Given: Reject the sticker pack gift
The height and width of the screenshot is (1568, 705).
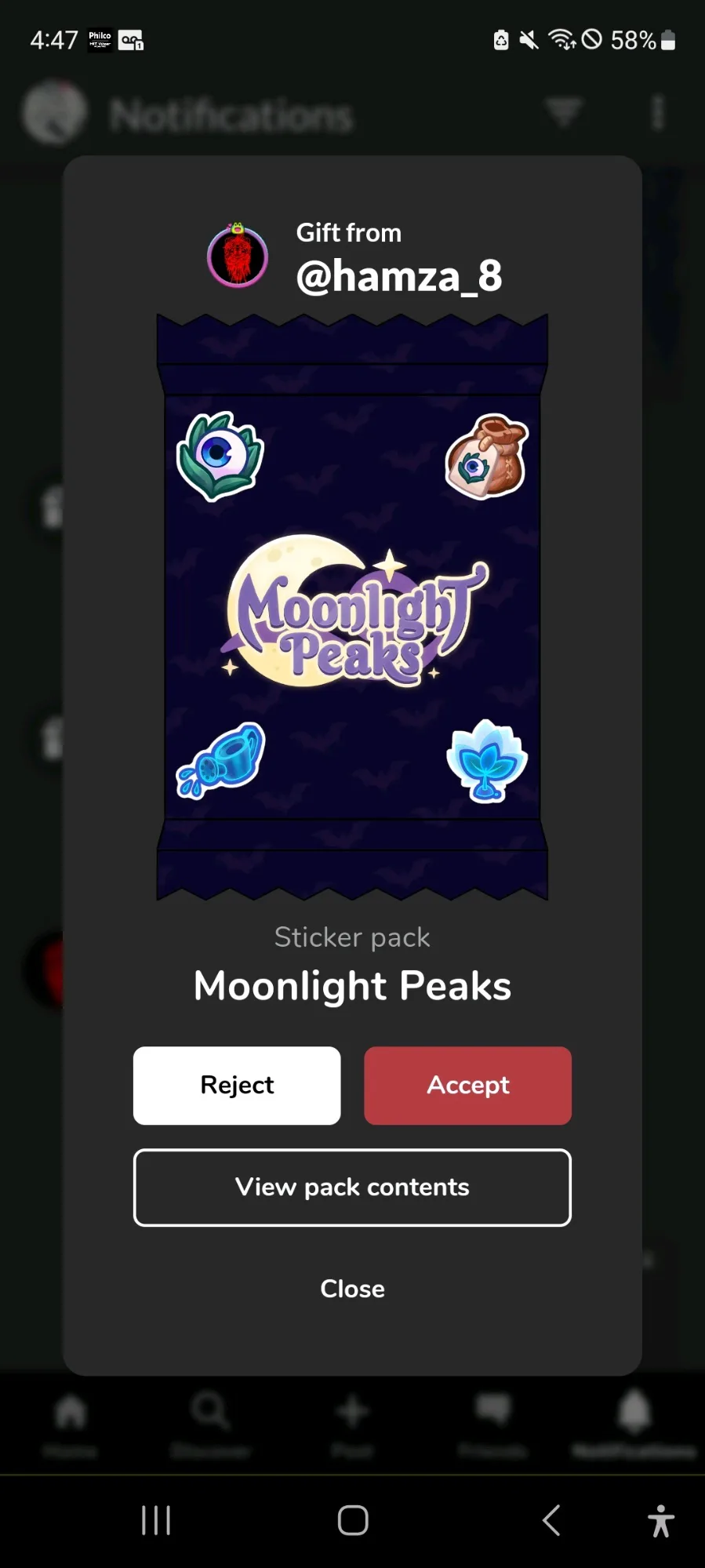Looking at the screenshot, I should 237,1086.
